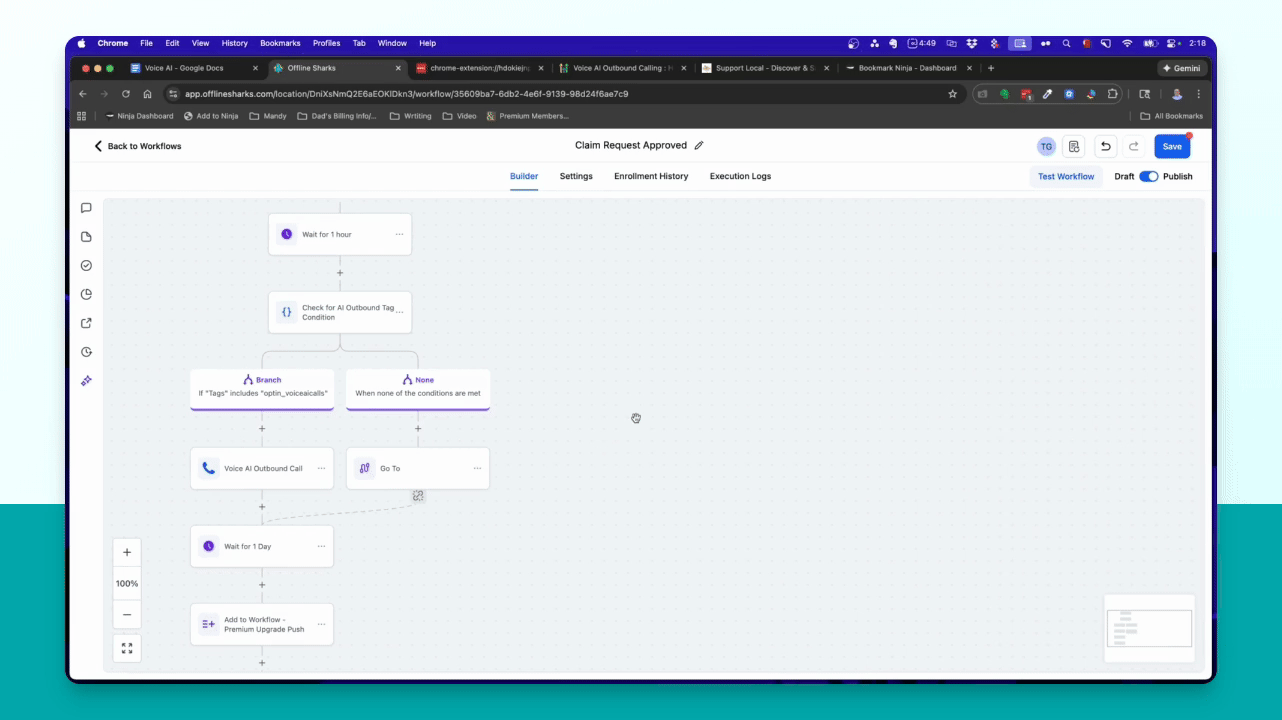
Task: Click the zoom in plus button
Action: pos(127,552)
